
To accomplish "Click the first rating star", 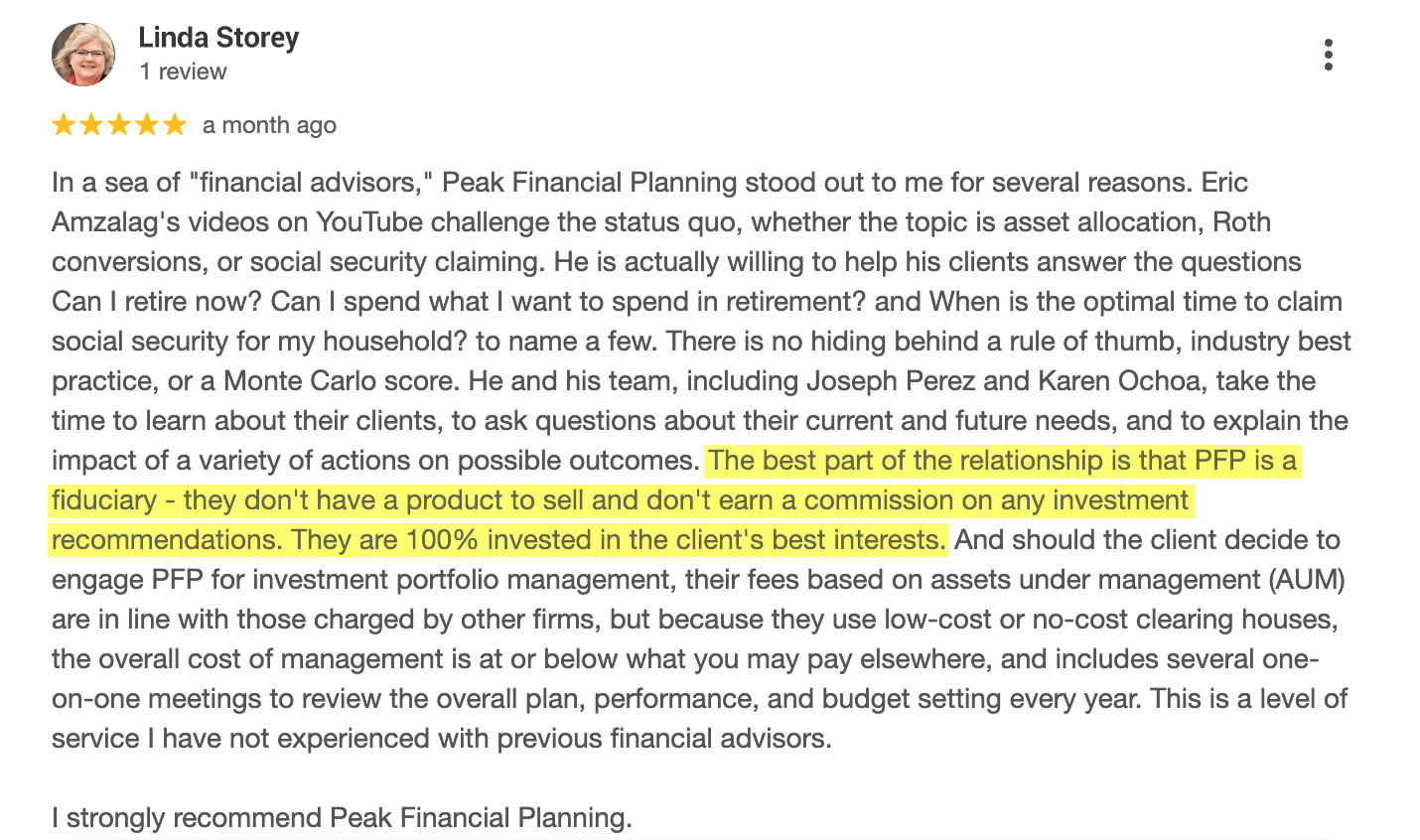I will point(64,125).
